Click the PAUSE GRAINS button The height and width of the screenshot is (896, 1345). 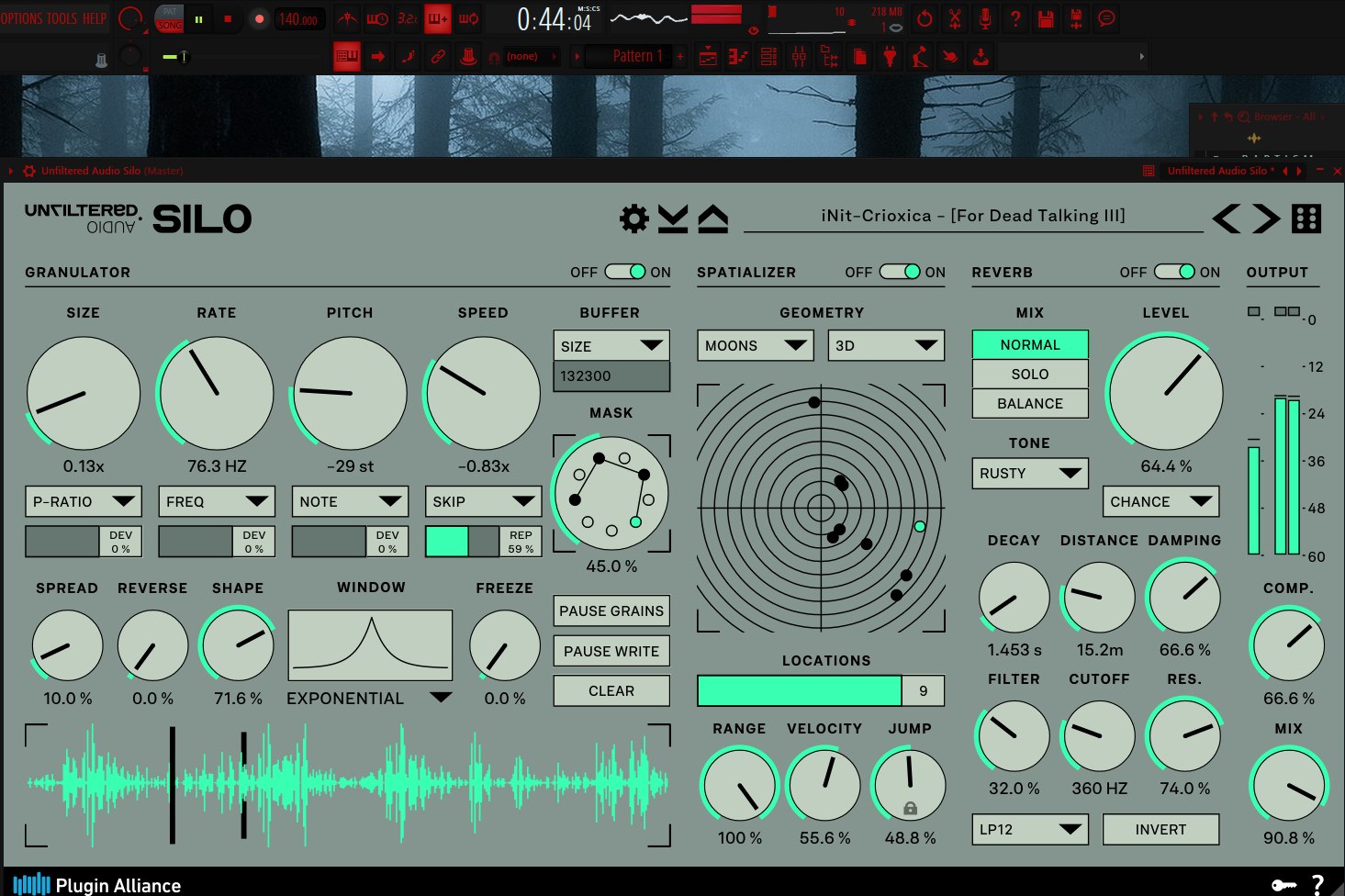pos(611,610)
